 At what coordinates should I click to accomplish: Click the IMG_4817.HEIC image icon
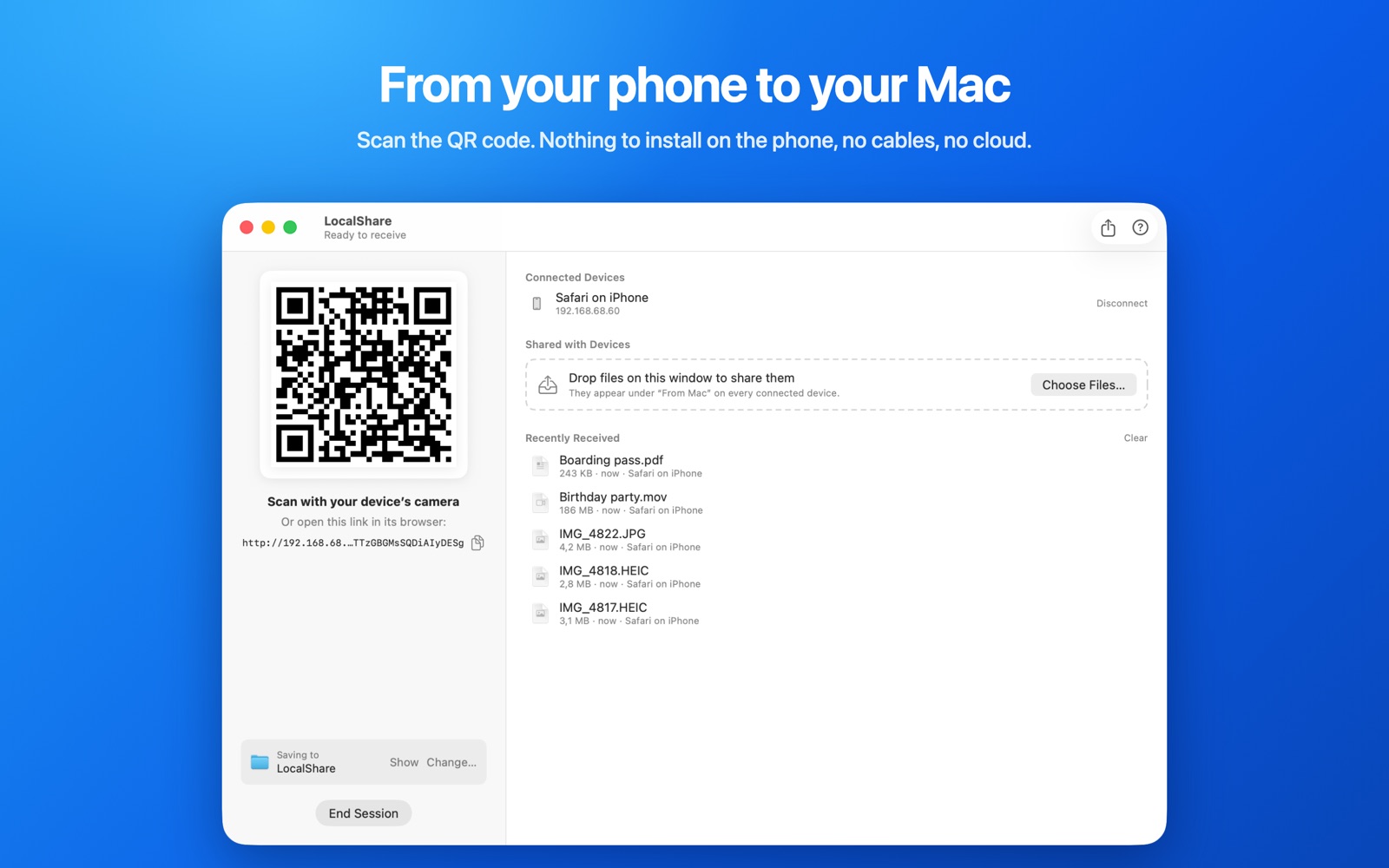pos(540,614)
